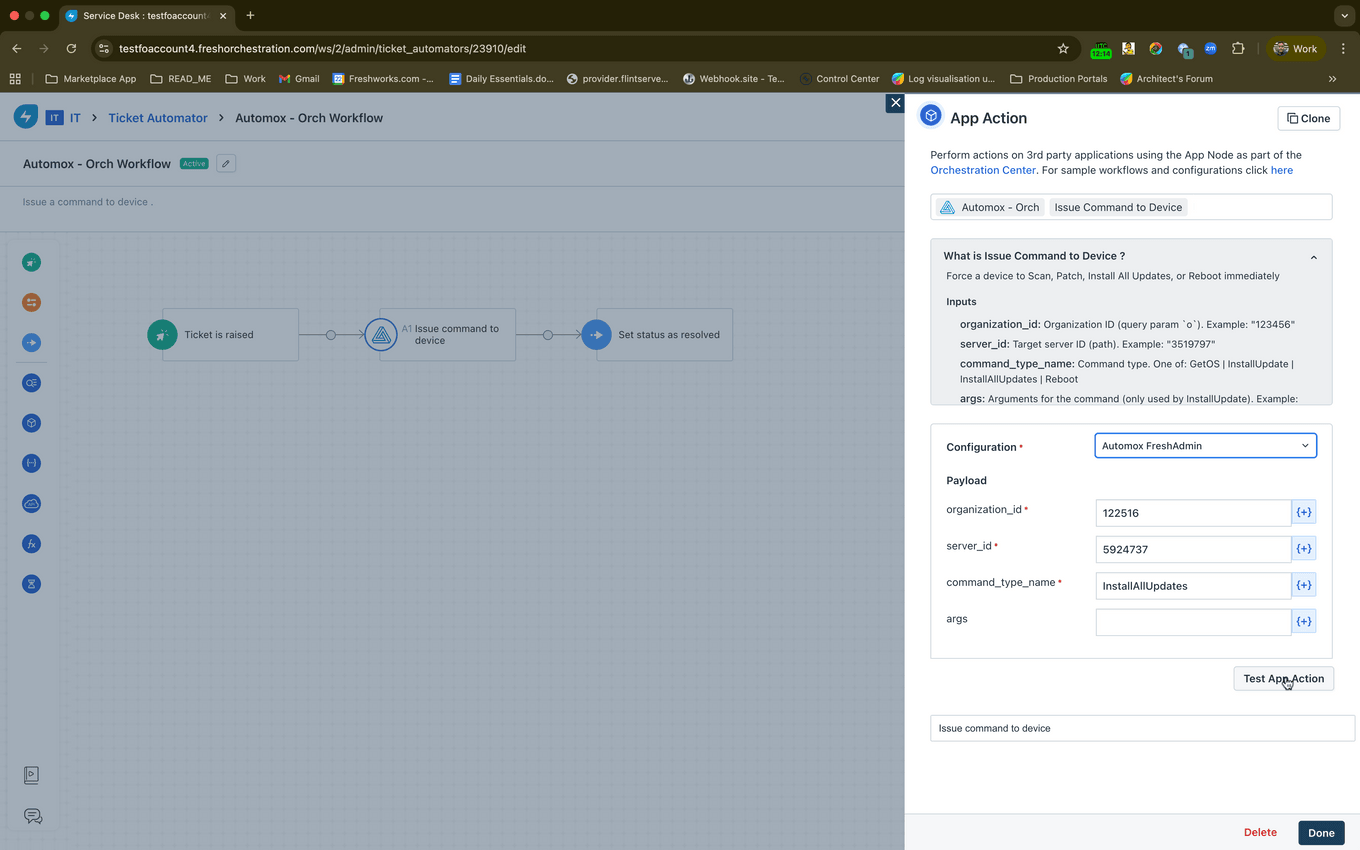Image resolution: width=1360 pixels, height=850 pixels.
Task: Select the green trigger node icon
Action: click(x=31, y=262)
